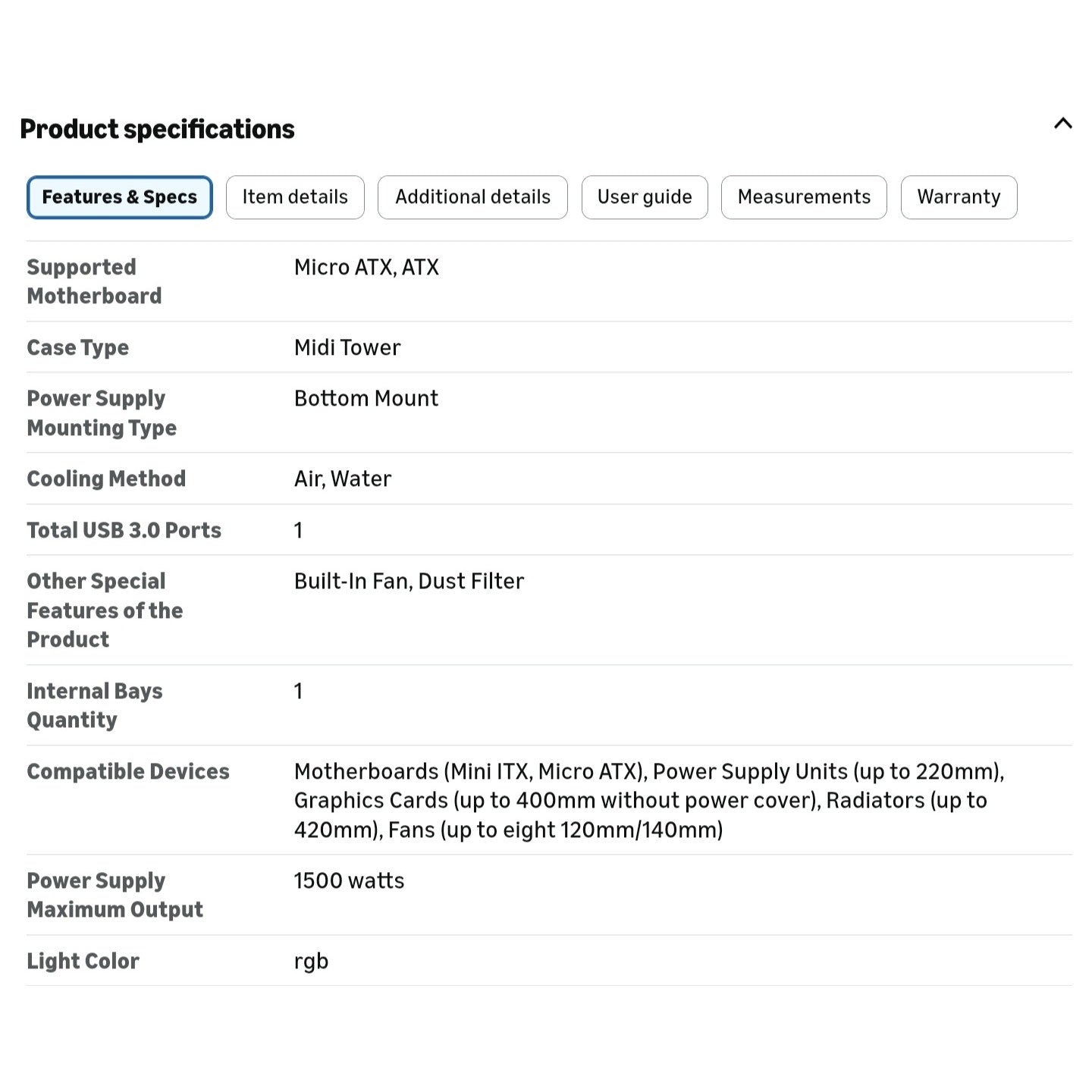
Task: Switch to the Measurements tab
Action: [804, 197]
